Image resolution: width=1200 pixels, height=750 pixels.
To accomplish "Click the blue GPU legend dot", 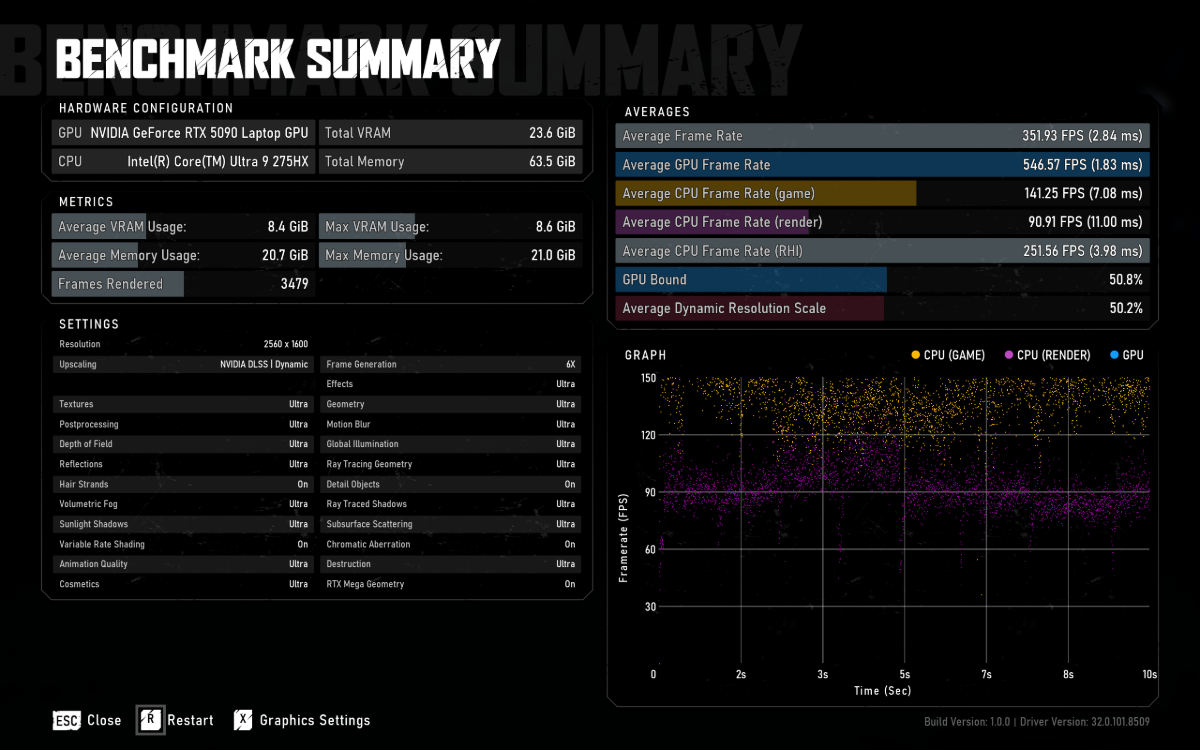I will 1114,355.
